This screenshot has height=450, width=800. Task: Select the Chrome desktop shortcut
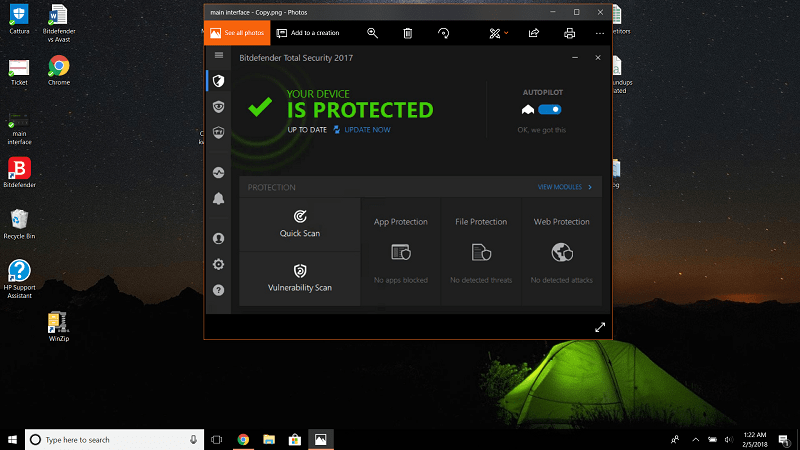(59, 70)
